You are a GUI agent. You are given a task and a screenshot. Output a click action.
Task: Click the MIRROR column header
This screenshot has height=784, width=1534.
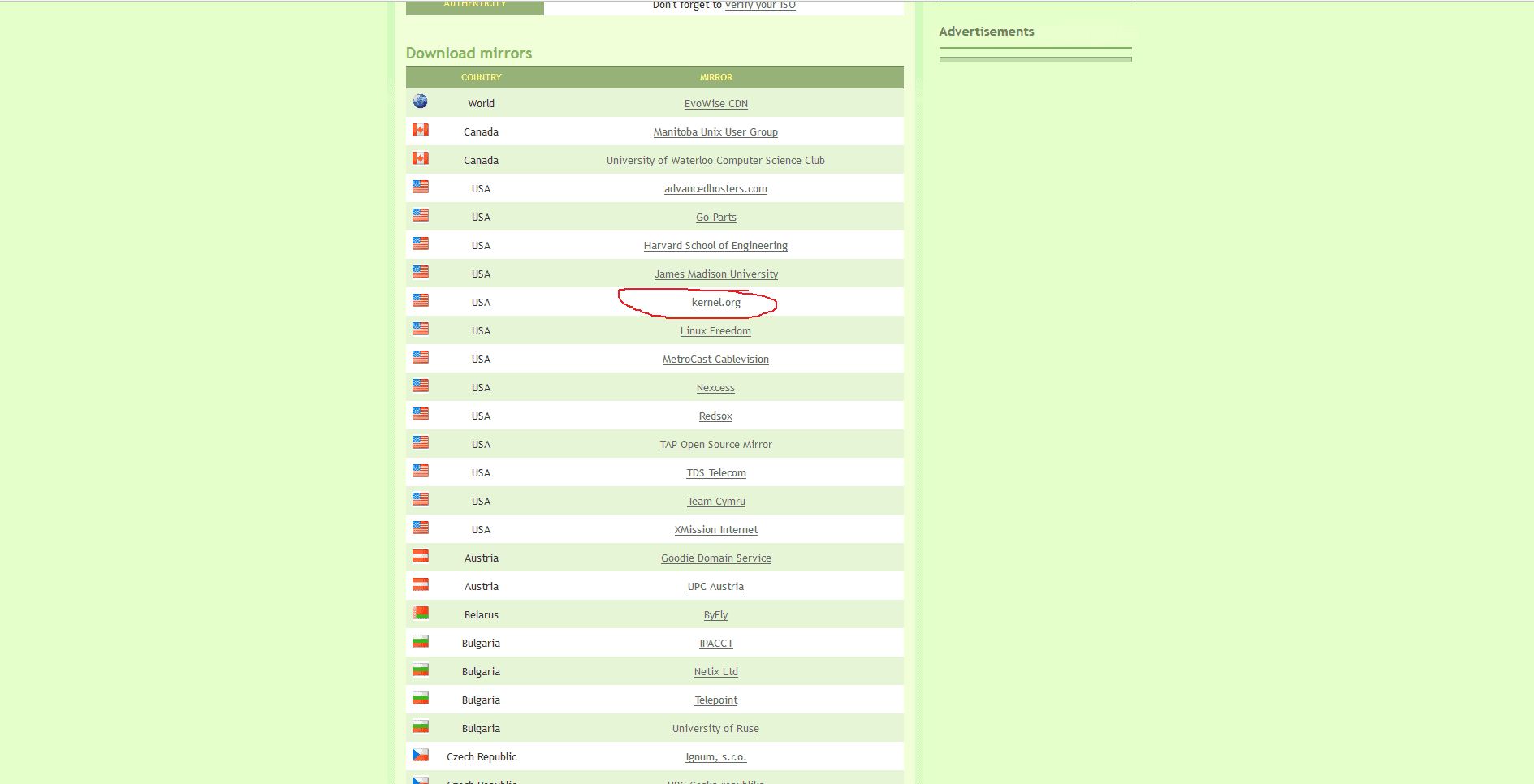[x=715, y=76]
